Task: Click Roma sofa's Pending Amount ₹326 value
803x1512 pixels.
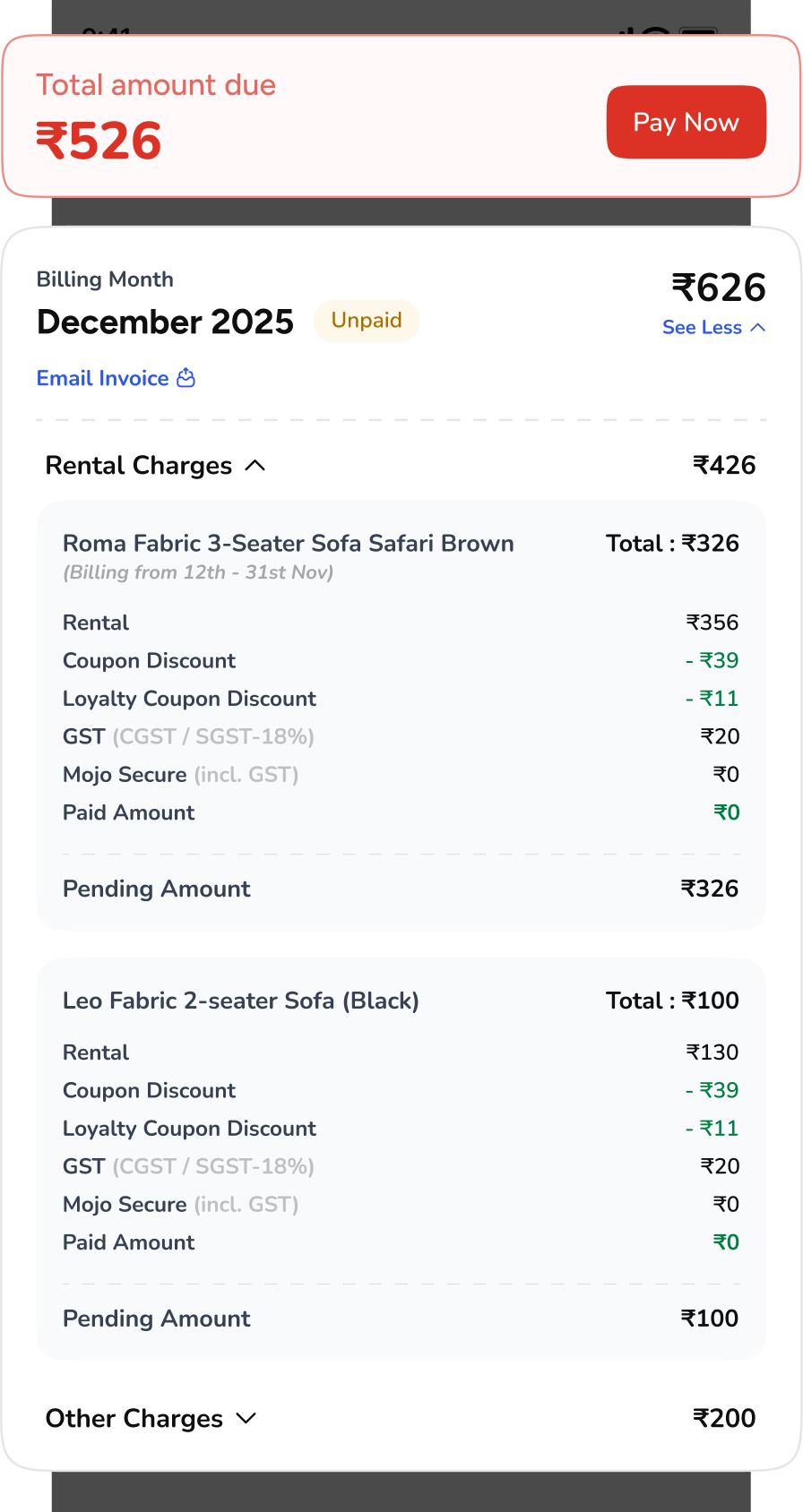Action: click(x=709, y=889)
